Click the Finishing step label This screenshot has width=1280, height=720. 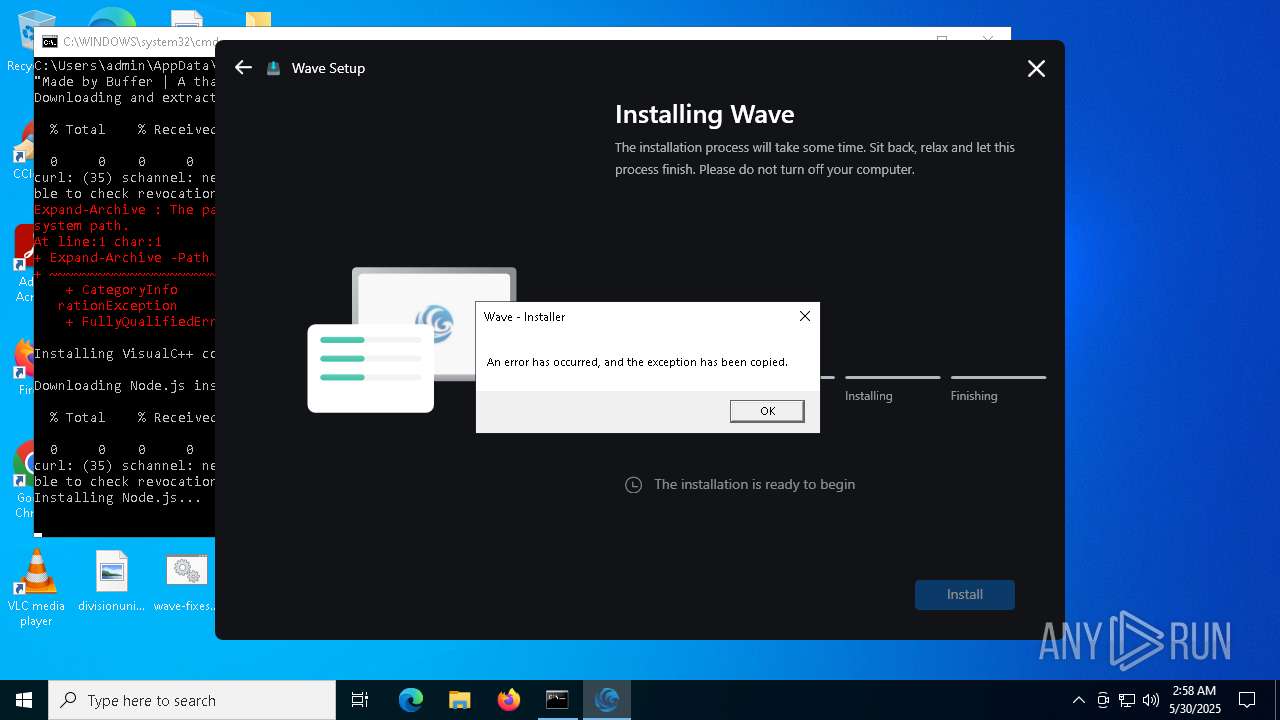pyautogui.click(x=974, y=396)
